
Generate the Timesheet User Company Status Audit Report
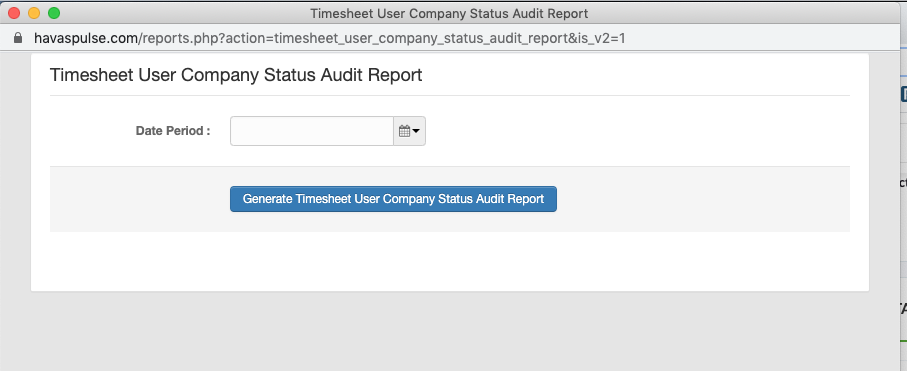point(393,199)
